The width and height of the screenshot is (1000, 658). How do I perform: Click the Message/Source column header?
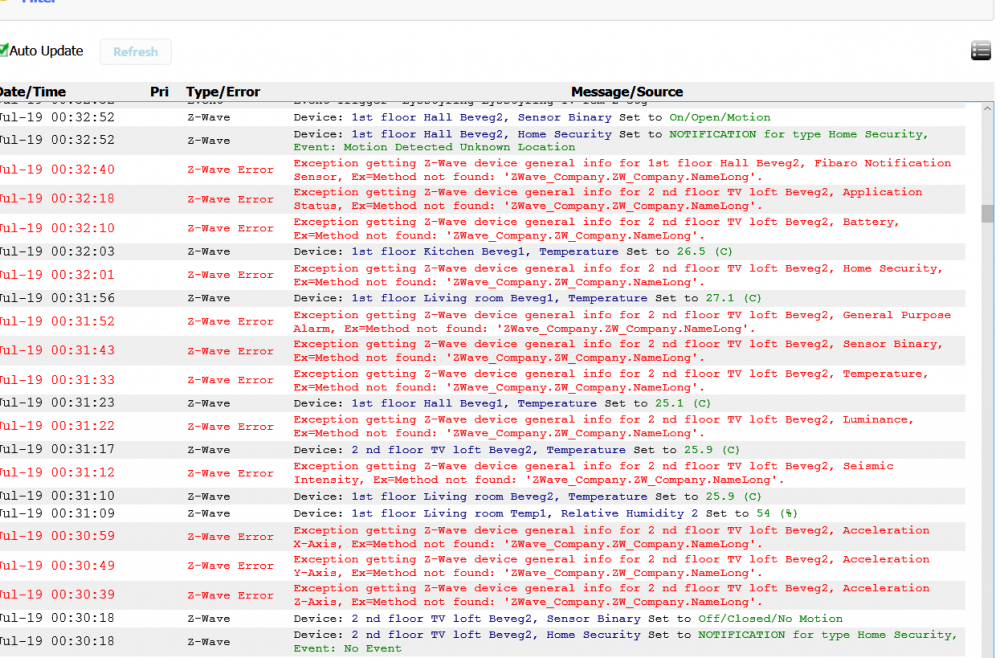click(x=627, y=92)
